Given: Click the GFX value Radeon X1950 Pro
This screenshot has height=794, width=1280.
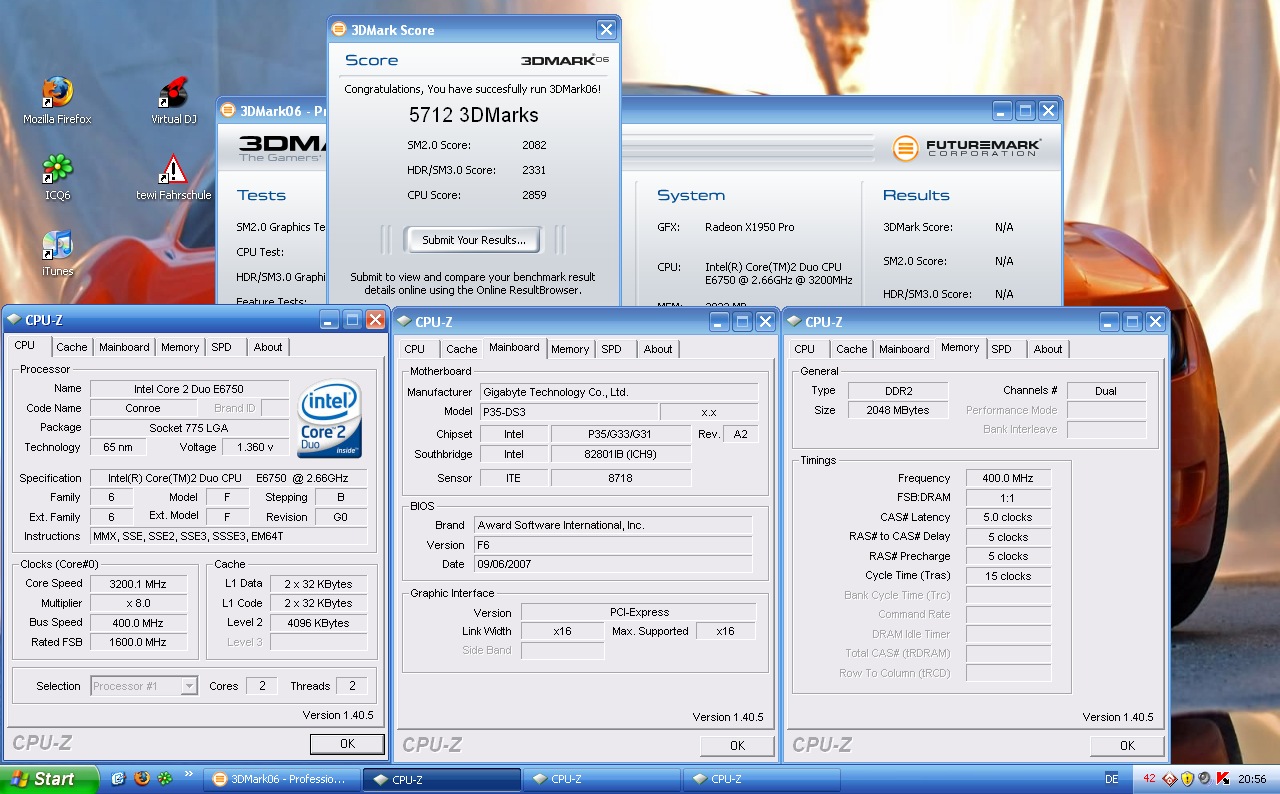Looking at the screenshot, I should tap(750, 227).
